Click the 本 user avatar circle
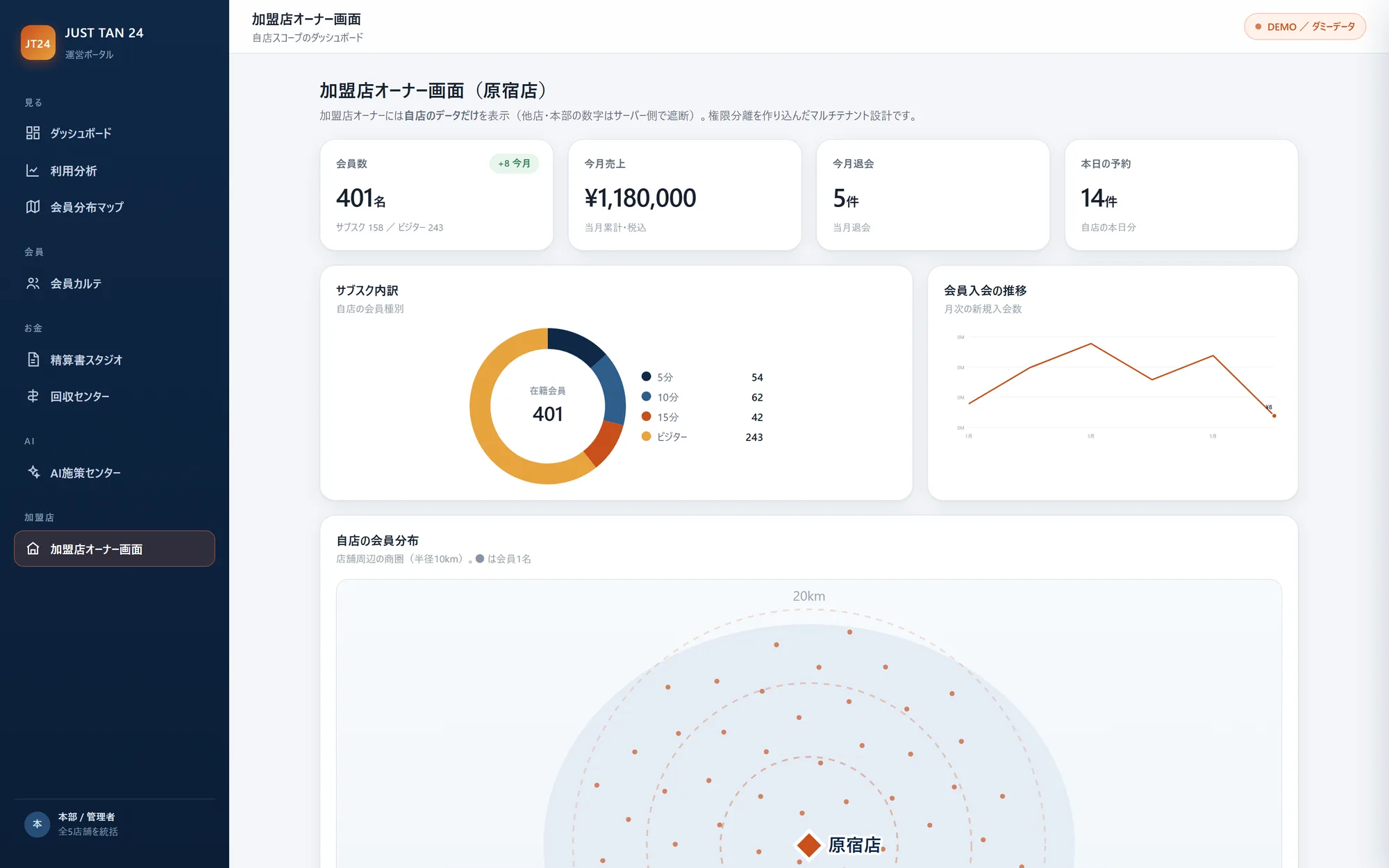Screen dimensions: 1389x868 [x=38, y=824]
